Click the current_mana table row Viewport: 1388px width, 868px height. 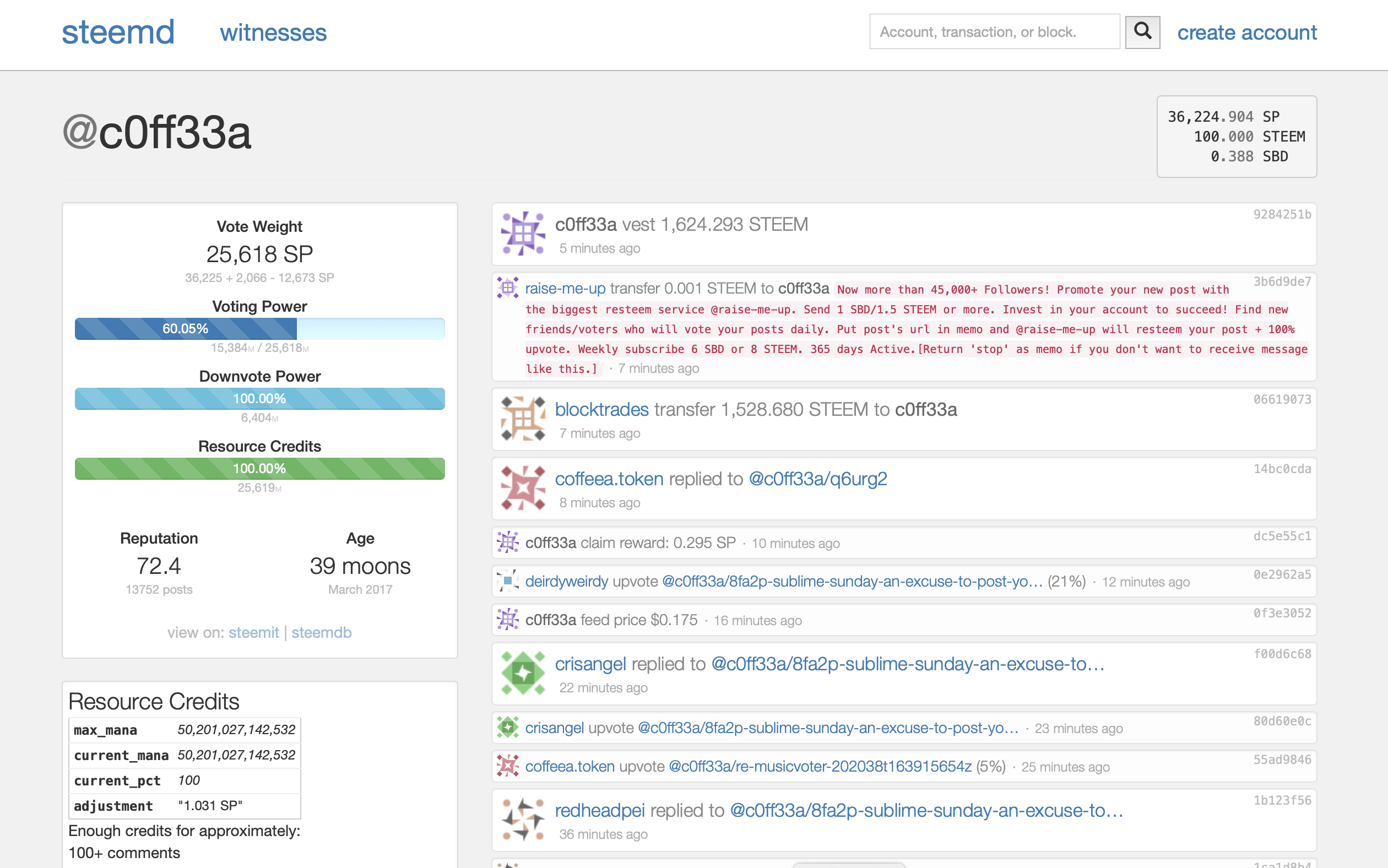185,756
